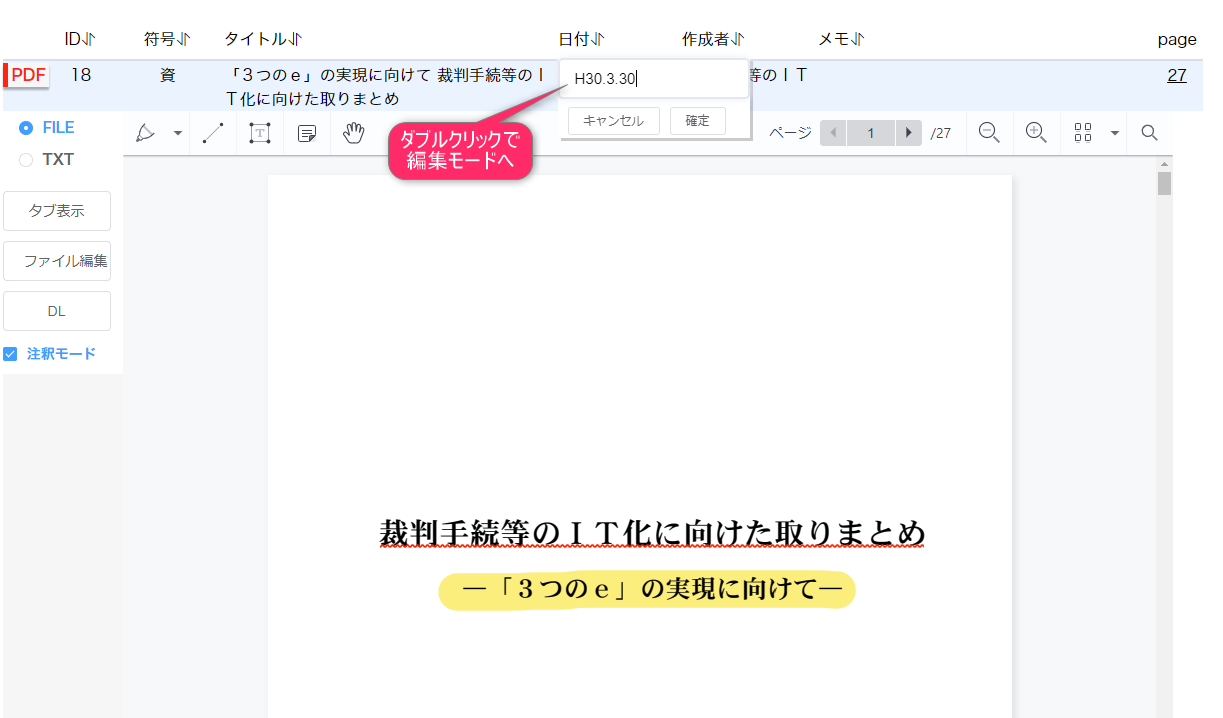Sort by the 日付 column header

(x=581, y=39)
